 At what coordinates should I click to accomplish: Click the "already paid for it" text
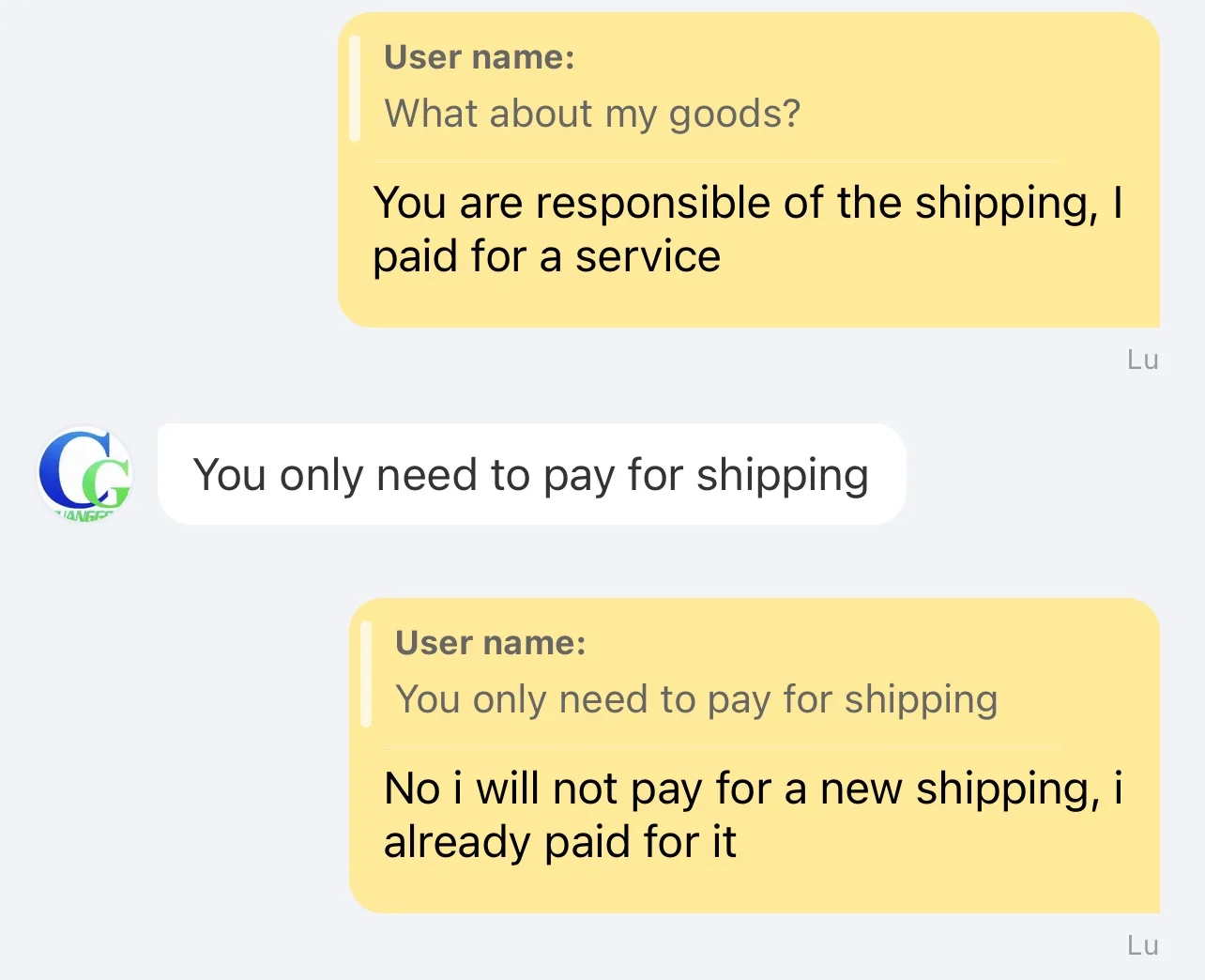pyautogui.click(x=559, y=842)
